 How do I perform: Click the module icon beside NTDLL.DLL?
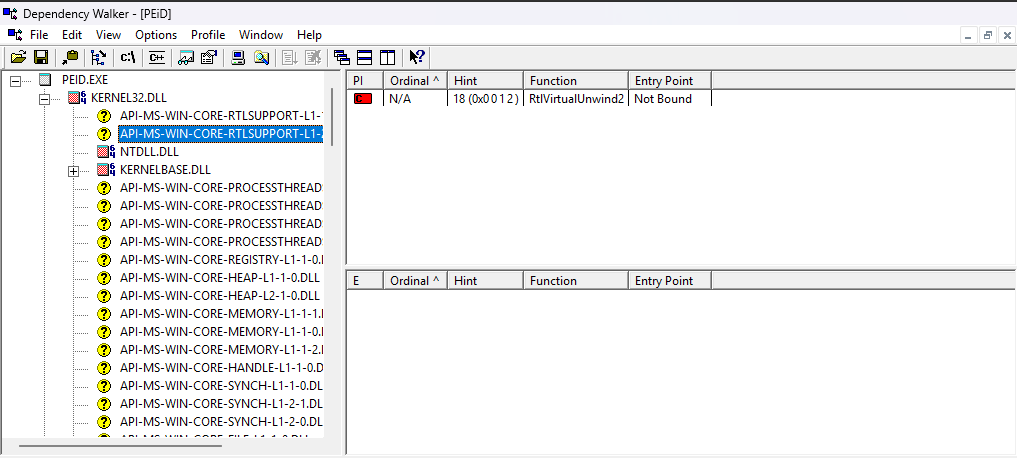pos(106,152)
